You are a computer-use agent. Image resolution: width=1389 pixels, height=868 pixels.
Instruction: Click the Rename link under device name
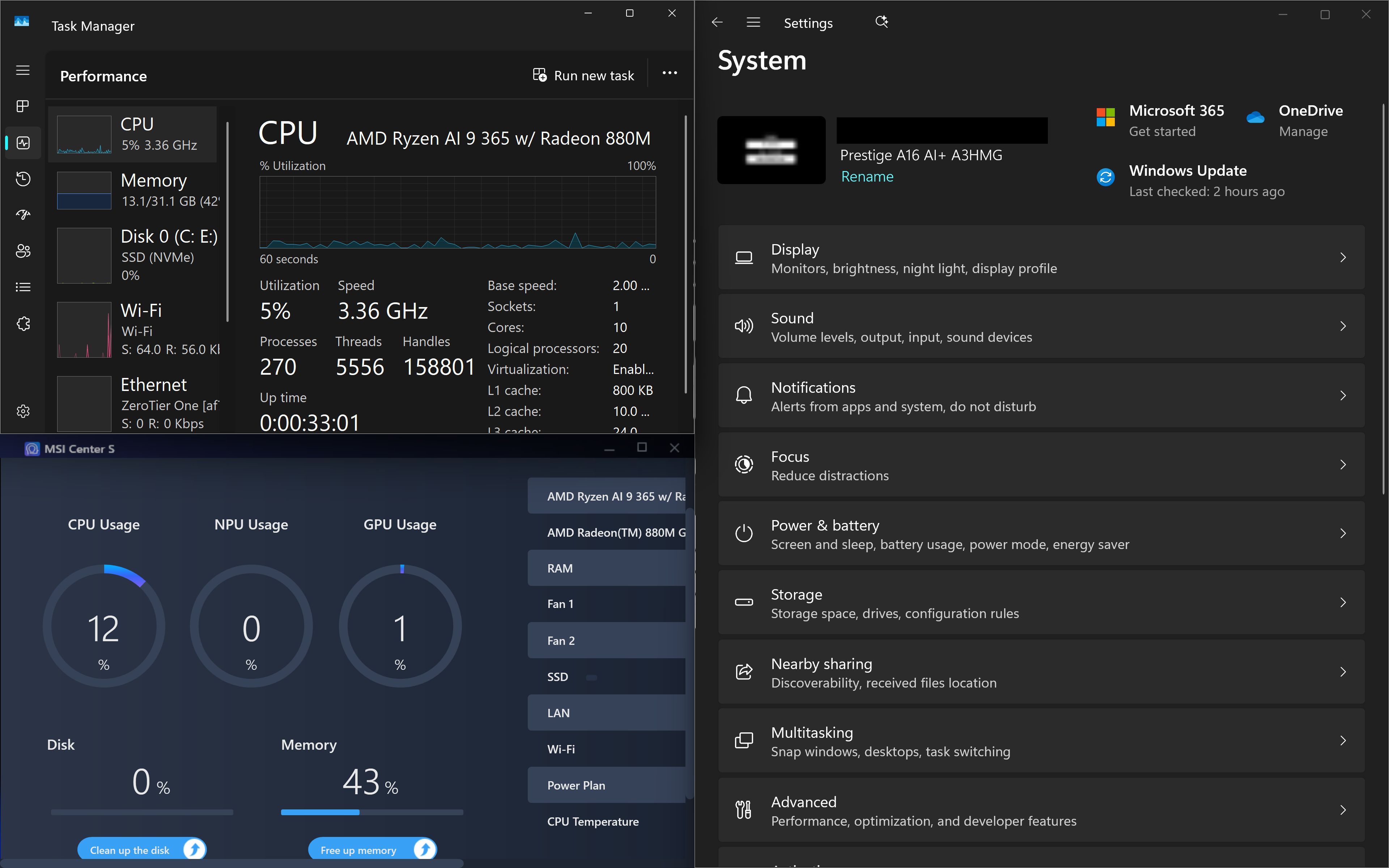click(x=867, y=177)
